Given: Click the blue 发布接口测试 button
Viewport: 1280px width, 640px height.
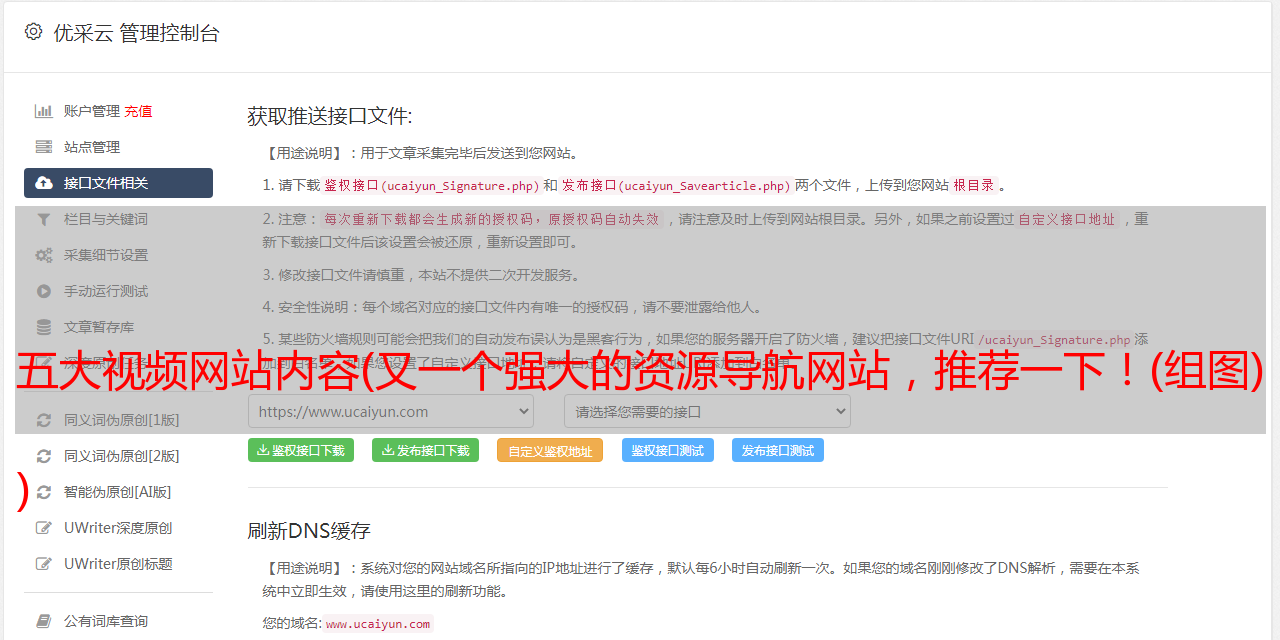Looking at the screenshot, I should [x=778, y=450].
